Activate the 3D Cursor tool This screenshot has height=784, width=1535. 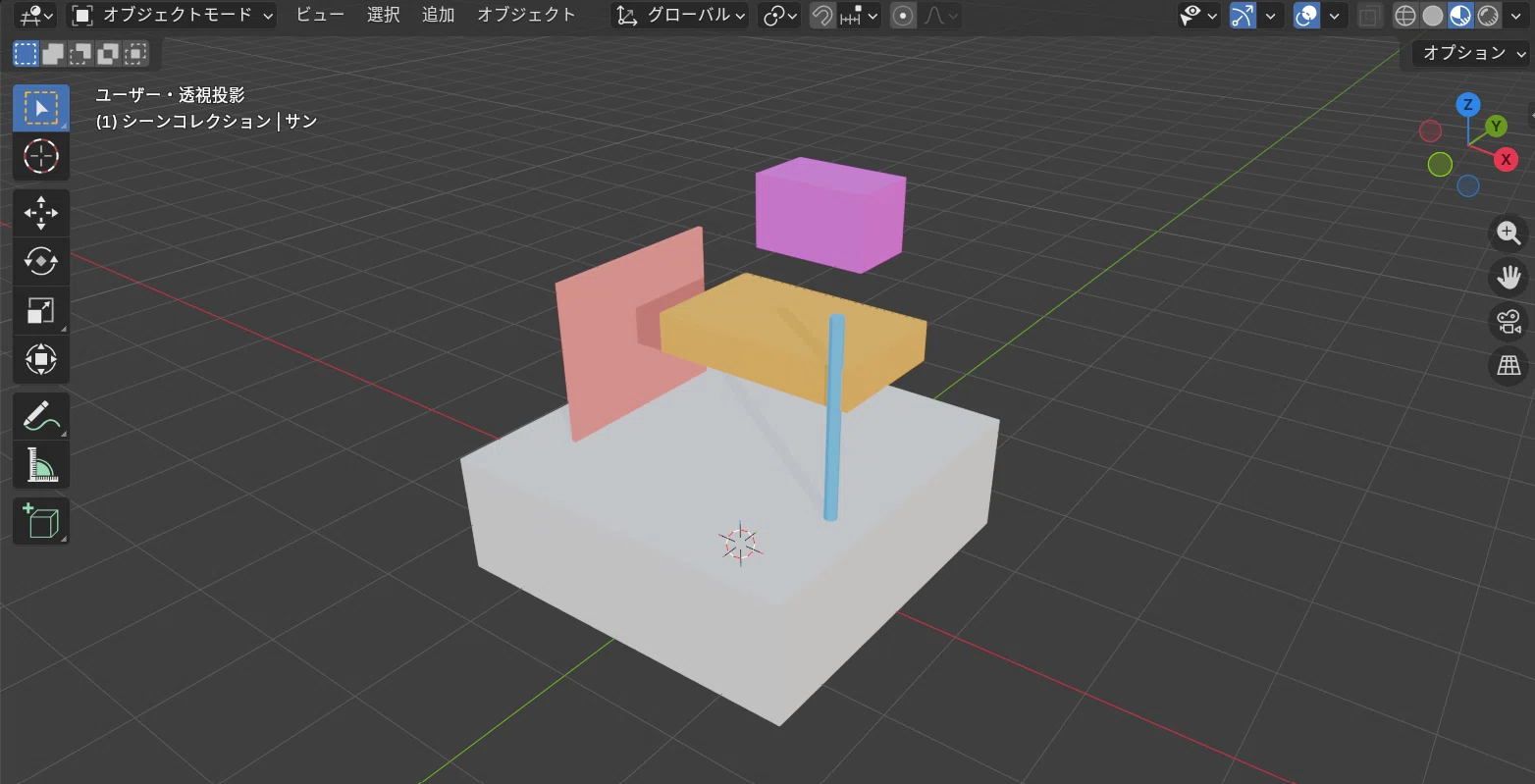tap(40, 156)
